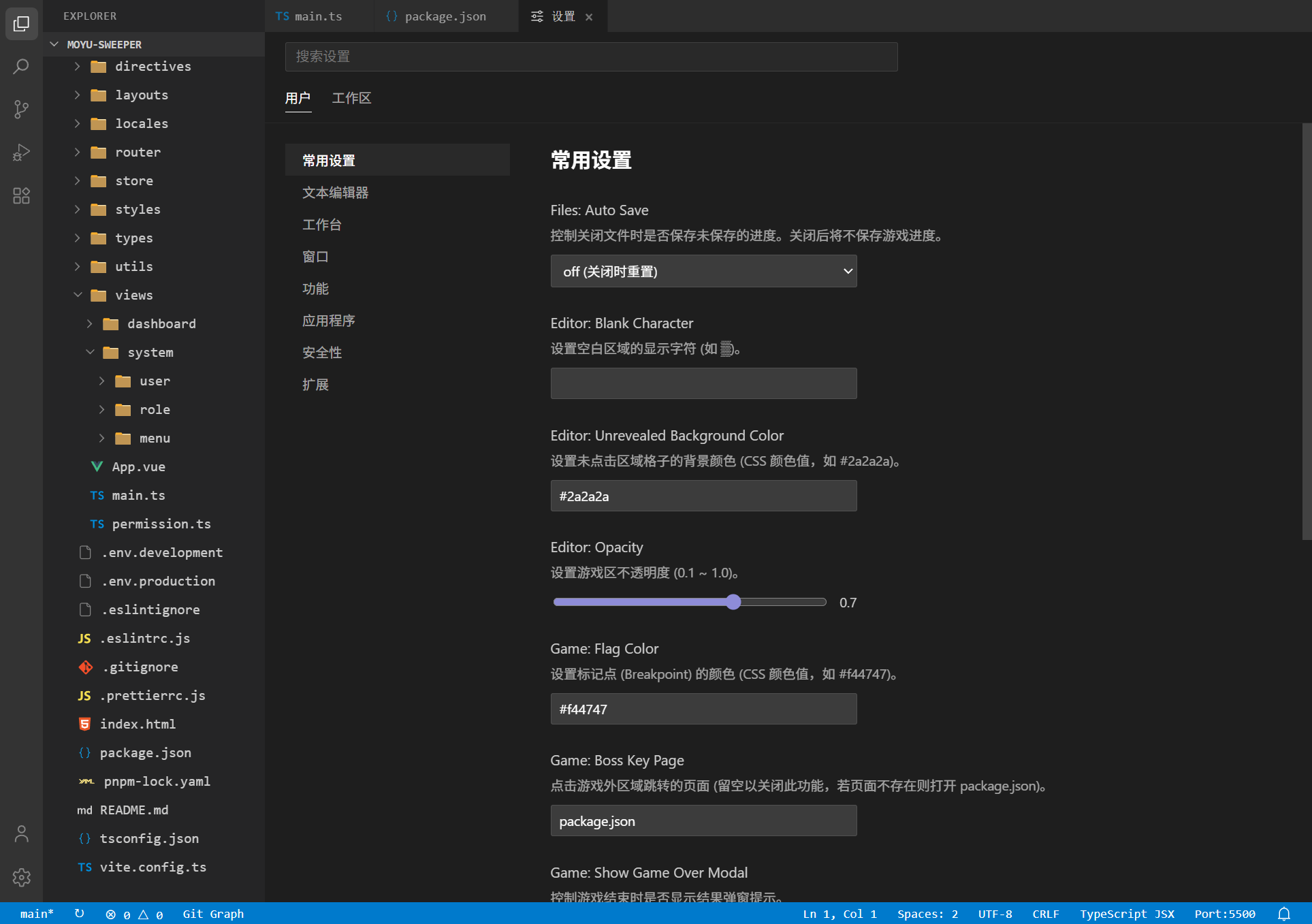
Task: Open the Extensions view icon
Action: pyautogui.click(x=21, y=196)
